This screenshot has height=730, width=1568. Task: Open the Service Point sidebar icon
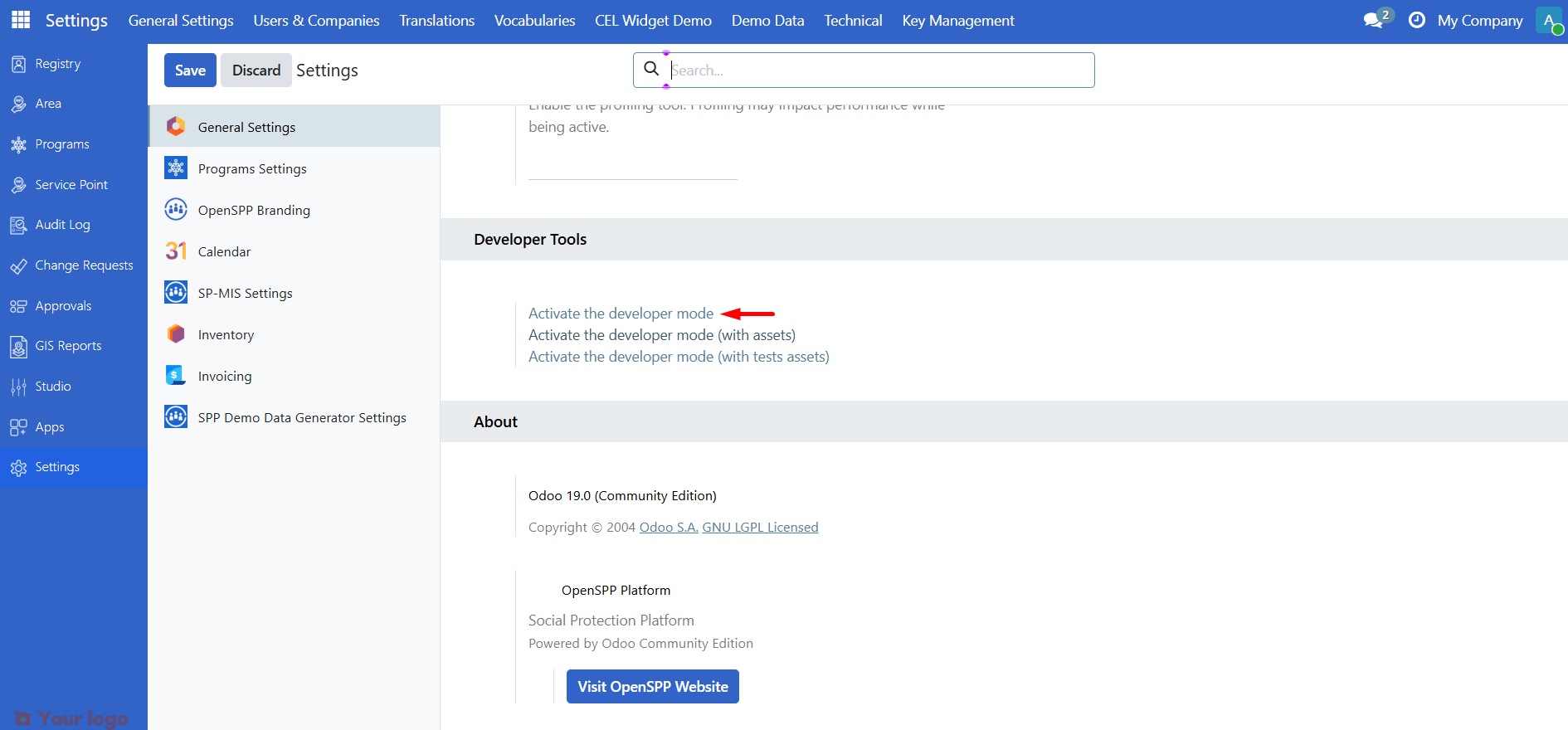pyautogui.click(x=18, y=185)
